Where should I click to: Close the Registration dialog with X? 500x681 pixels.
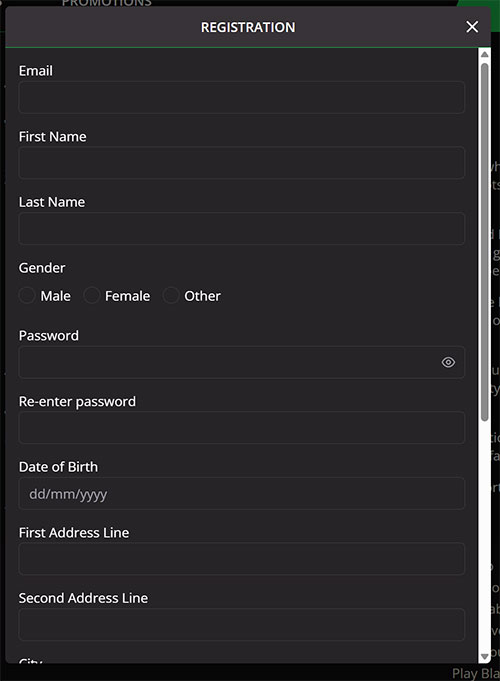tap(472, 27)
